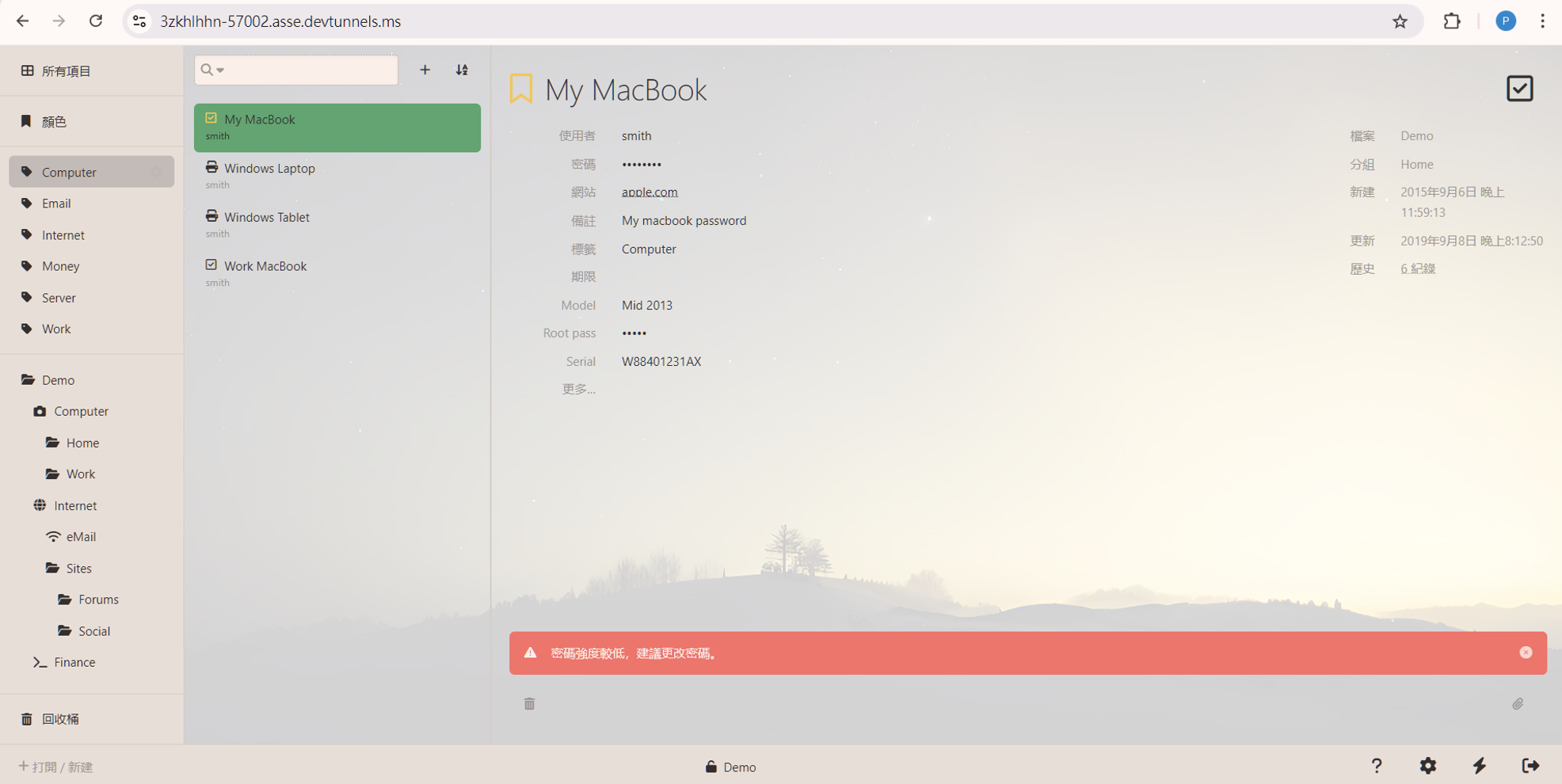Open the apple.com website link
Image resolution: width=1562 pixels, height=784 pixels.
(x=650, y=192)
